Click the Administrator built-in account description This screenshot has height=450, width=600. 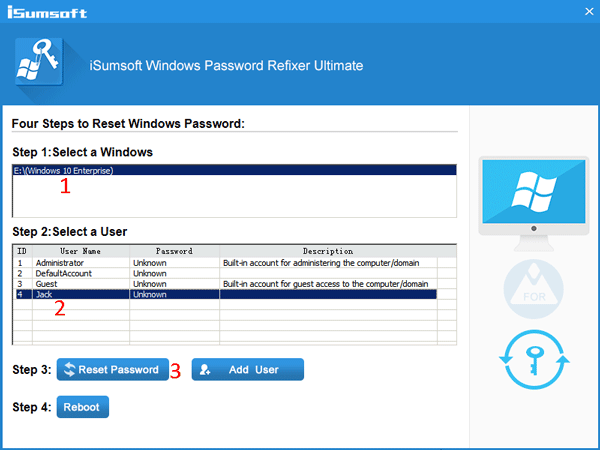[x=321, y=263]
